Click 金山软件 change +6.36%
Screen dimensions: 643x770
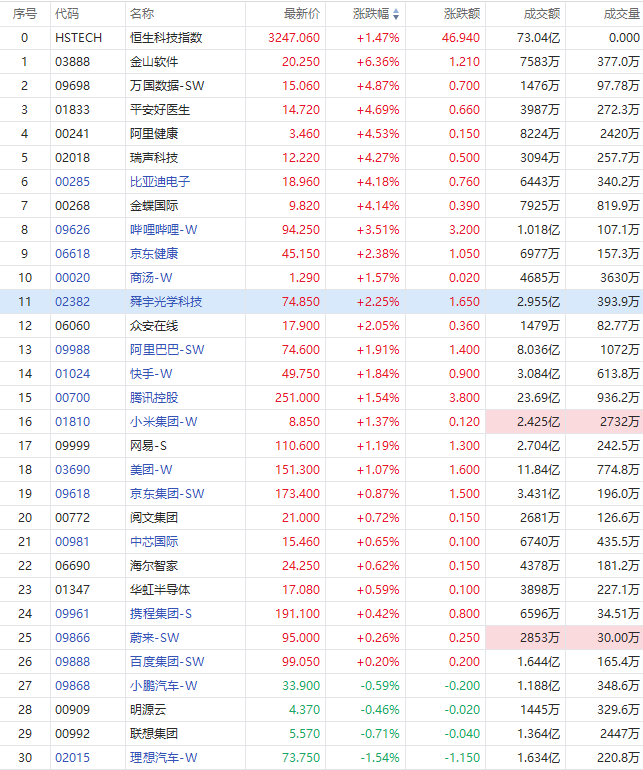(378, 62)
